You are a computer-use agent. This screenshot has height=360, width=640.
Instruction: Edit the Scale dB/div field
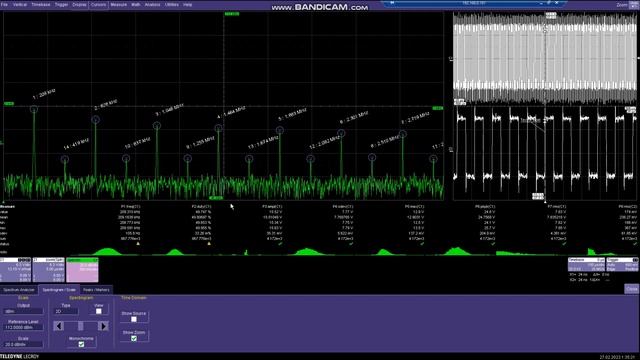click(23, 344)
